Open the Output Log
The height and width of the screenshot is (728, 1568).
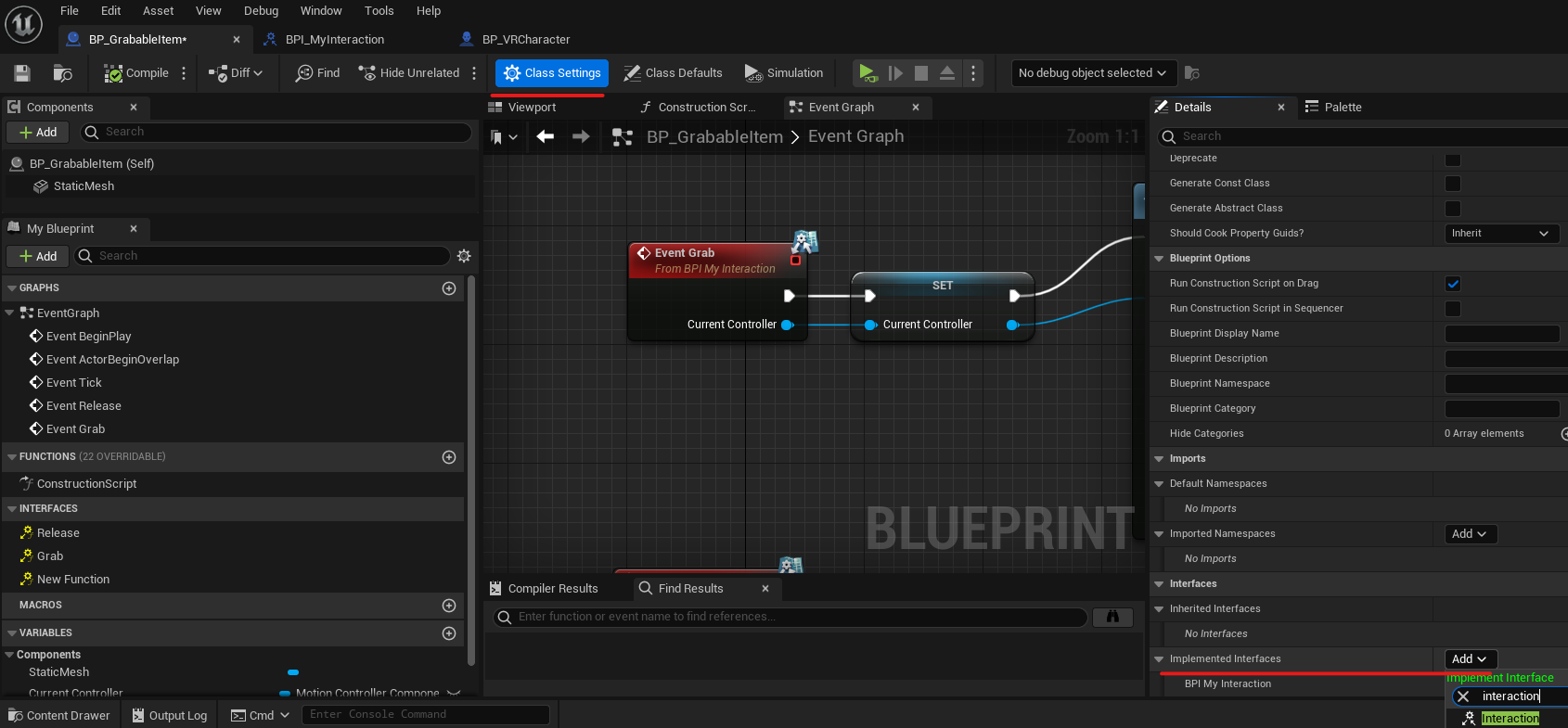(170, 715)
